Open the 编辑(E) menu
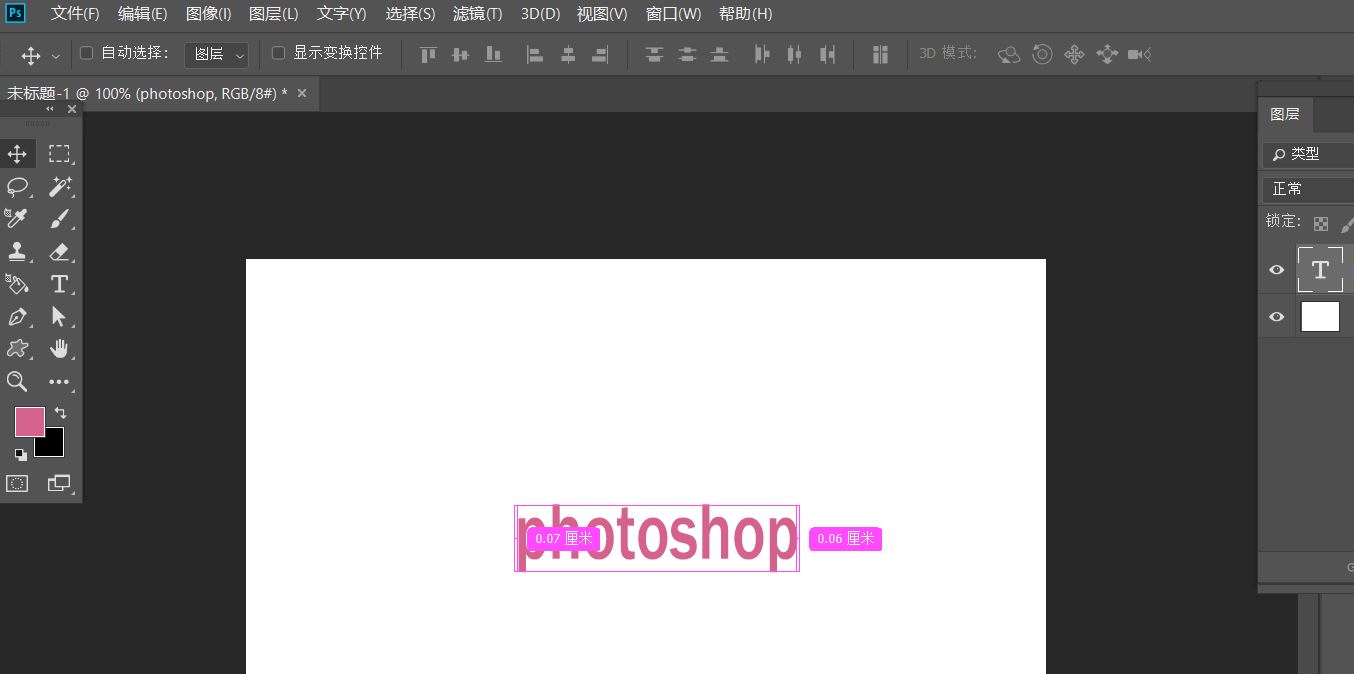Image resolution: width=1354 pixels, height=674 pixels. point(142,14)
